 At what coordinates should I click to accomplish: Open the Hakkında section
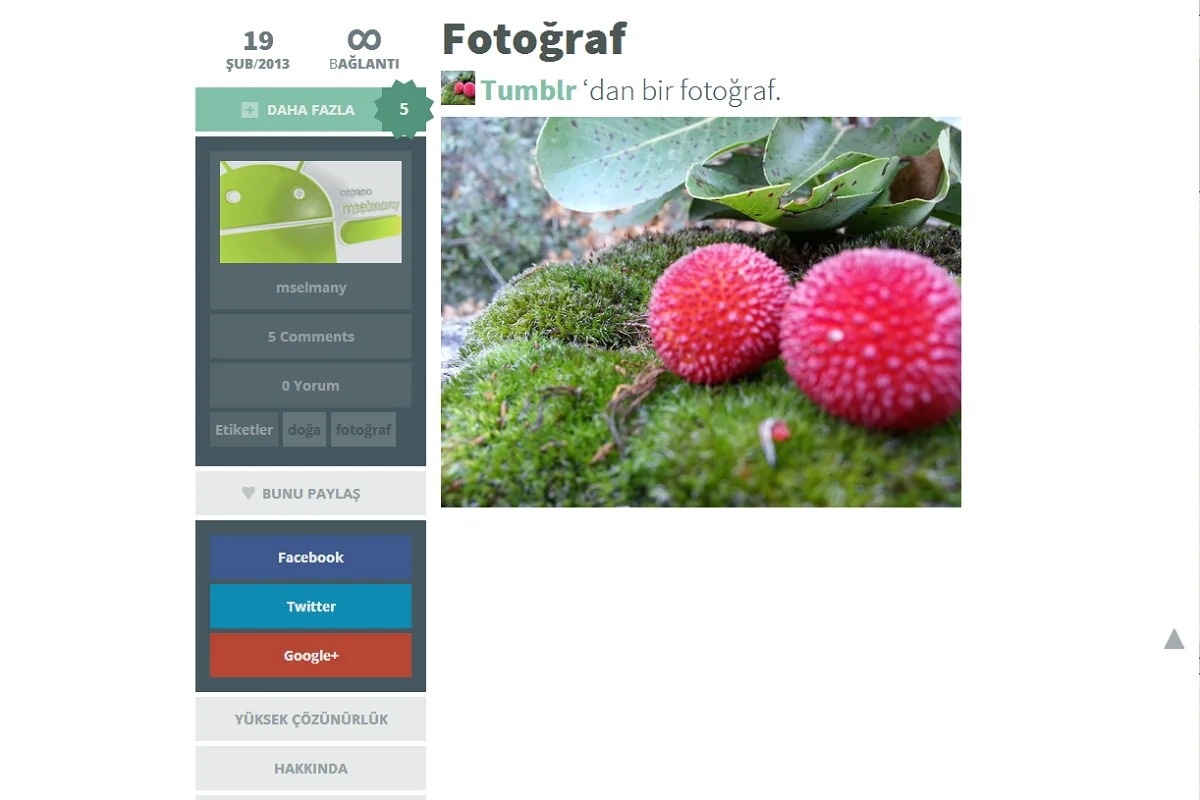[310, 768]
